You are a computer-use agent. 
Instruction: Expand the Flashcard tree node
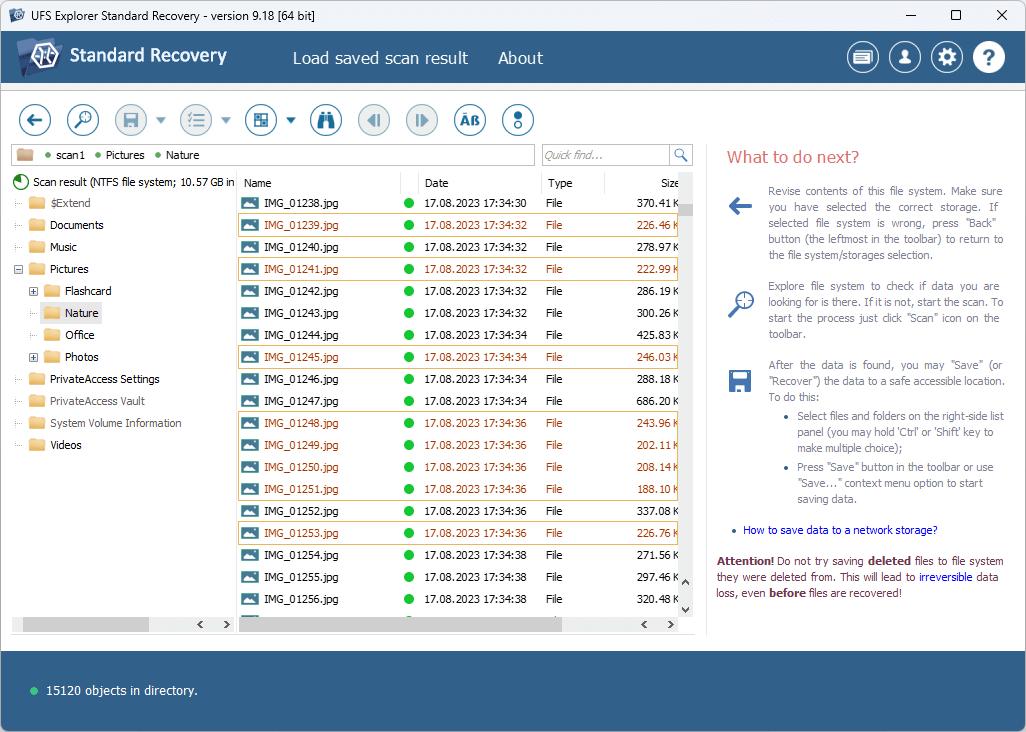click(33, 291)
